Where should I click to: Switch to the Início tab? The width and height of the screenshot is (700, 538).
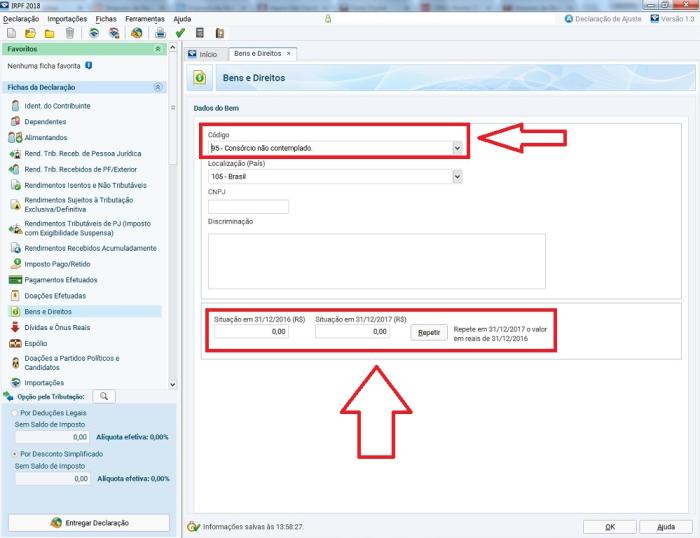(x=204, y=53)
